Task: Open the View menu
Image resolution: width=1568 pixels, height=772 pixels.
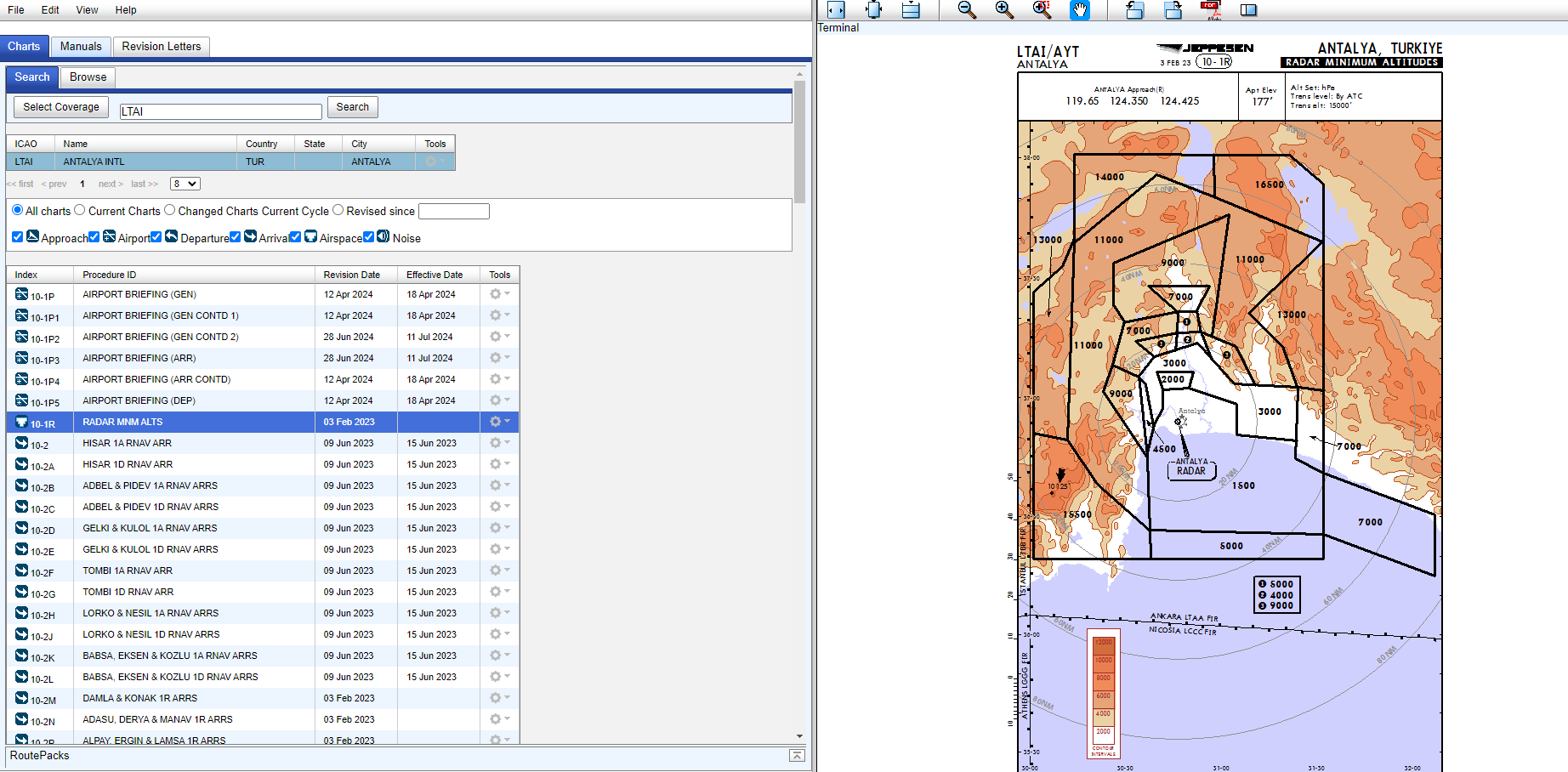Action: (87, 10)
